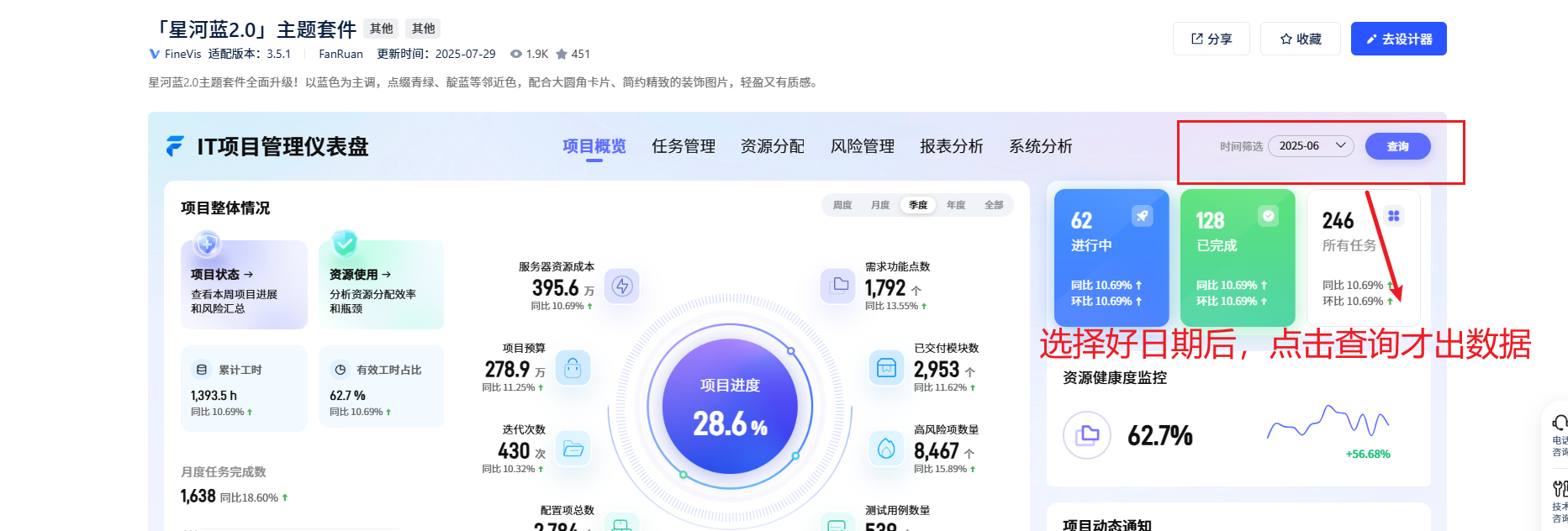This screenshot has width=1568, height=531.
Task: Select the 月度 period option
Action: (x=880, y=205)
